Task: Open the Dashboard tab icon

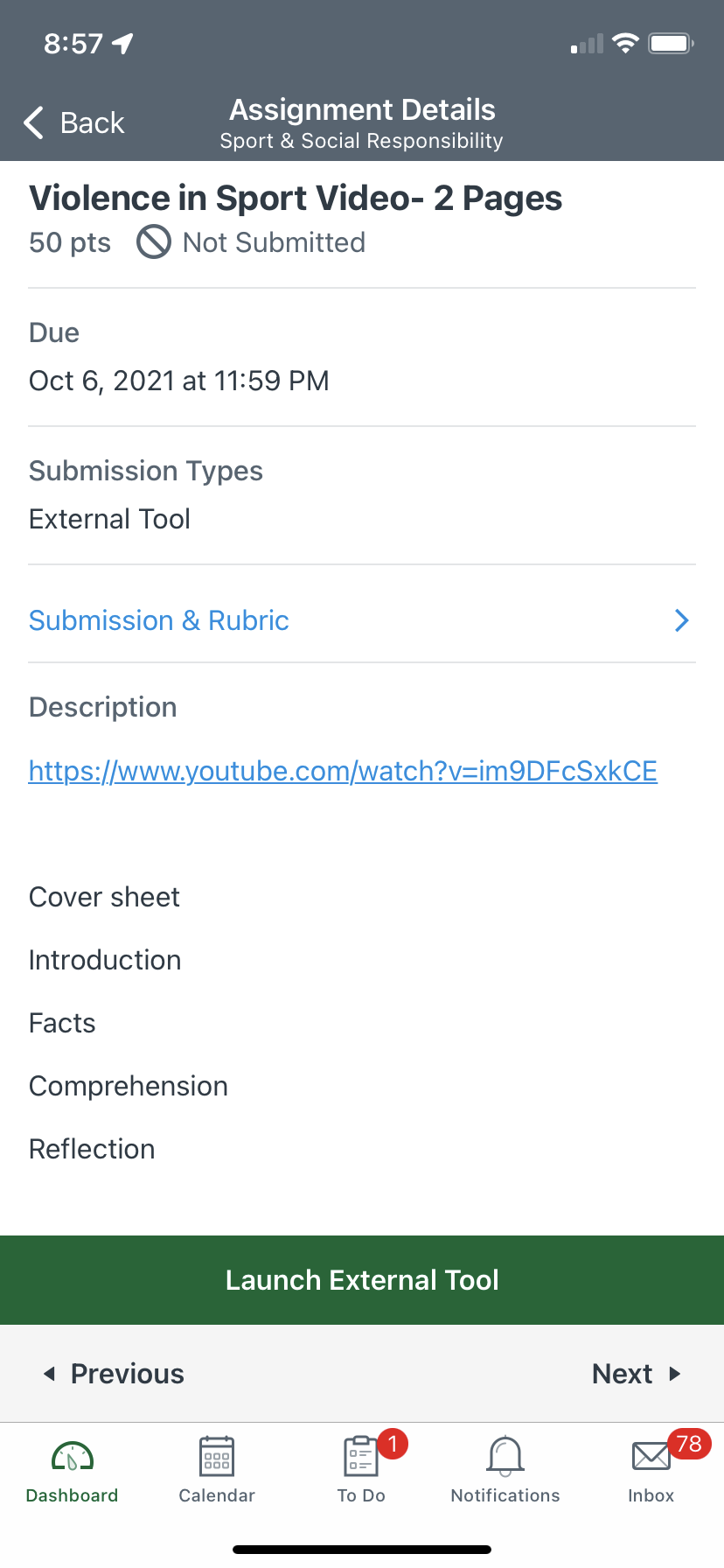Action: pyautogui.click(x=73, y=1457)
